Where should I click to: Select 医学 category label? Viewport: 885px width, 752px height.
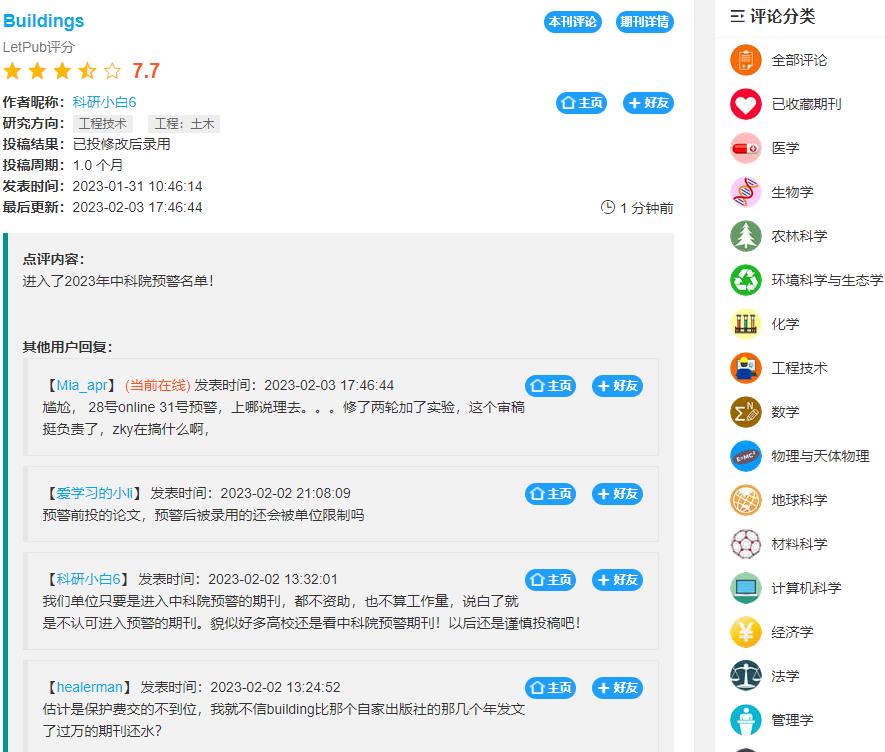click(x=786, y=148)
